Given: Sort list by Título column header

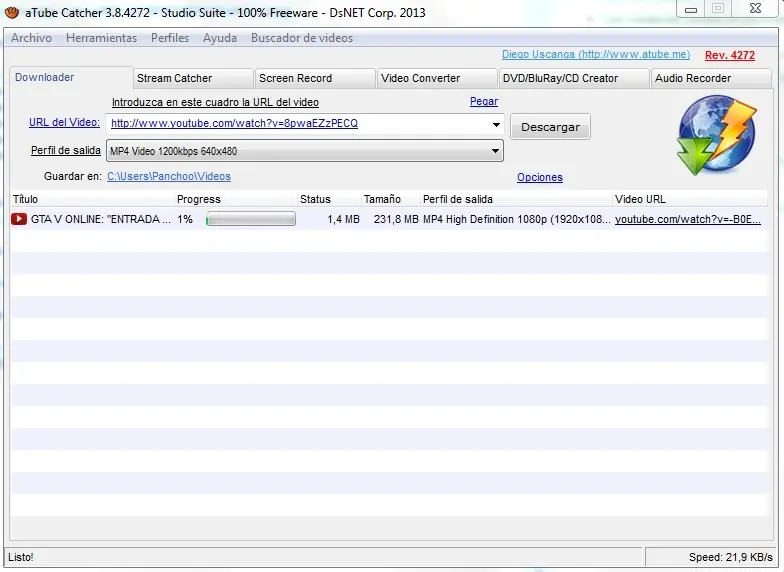Looking at the screenshot, I should pos(92,199).
